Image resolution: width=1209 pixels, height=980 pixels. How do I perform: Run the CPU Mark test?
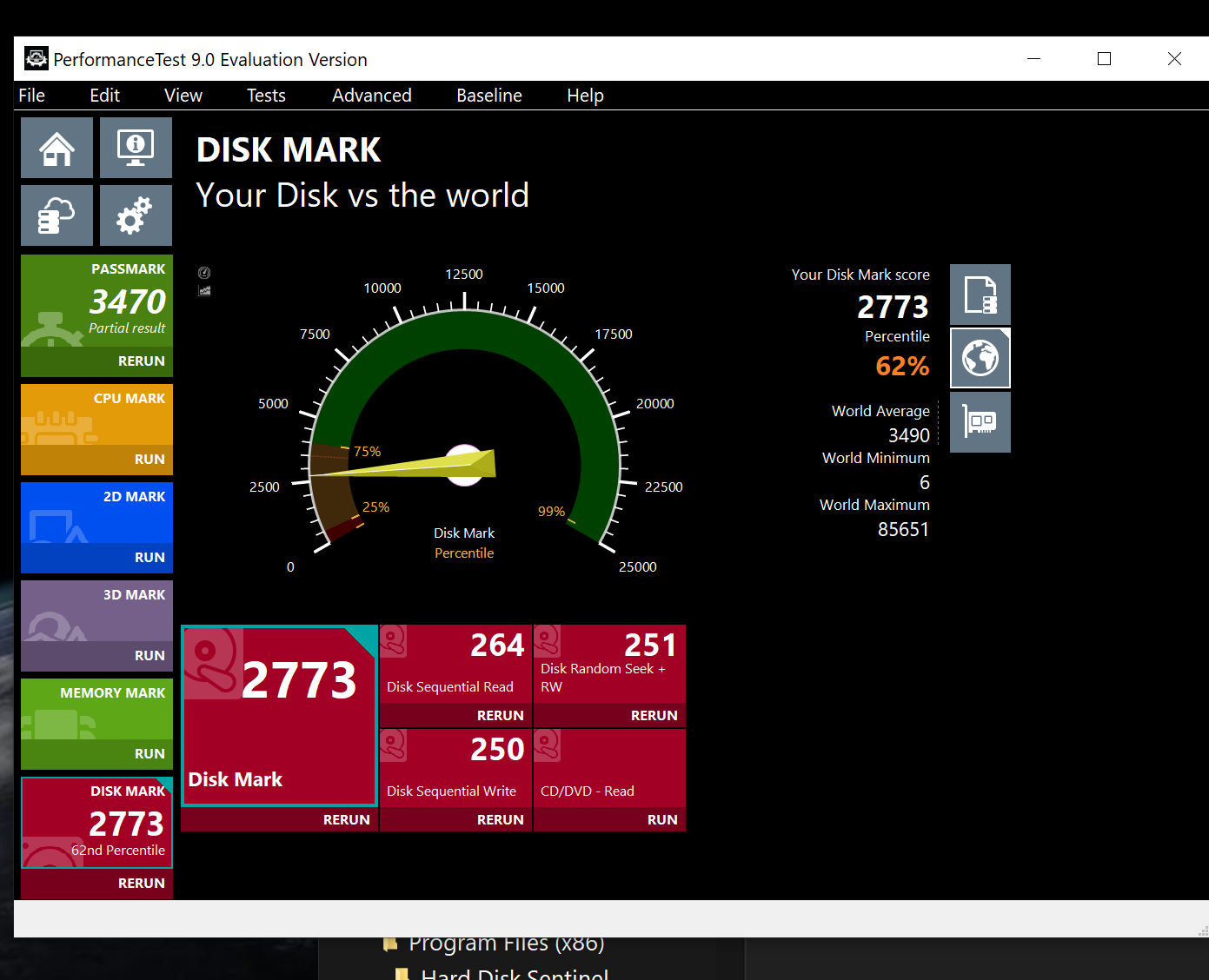(96, 460)
